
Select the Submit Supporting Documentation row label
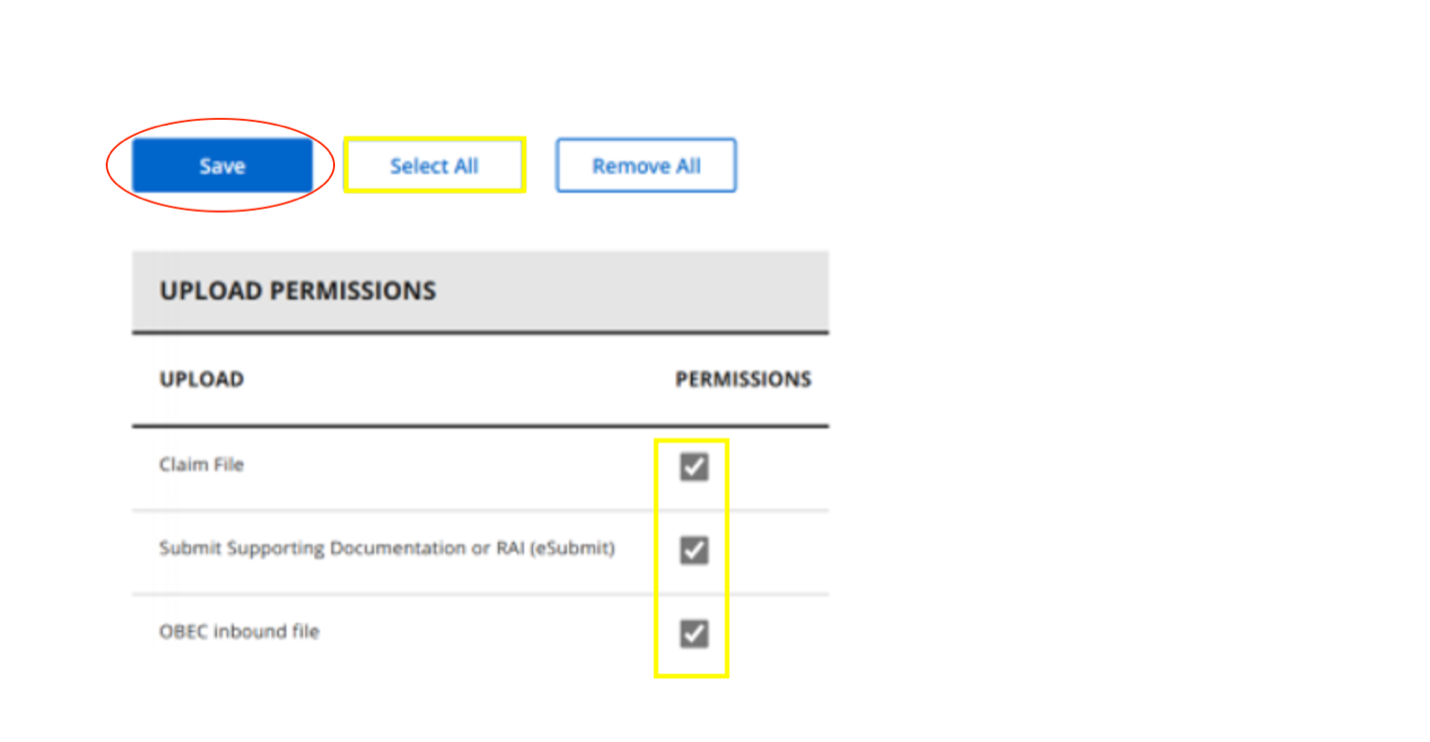[387, 548]
